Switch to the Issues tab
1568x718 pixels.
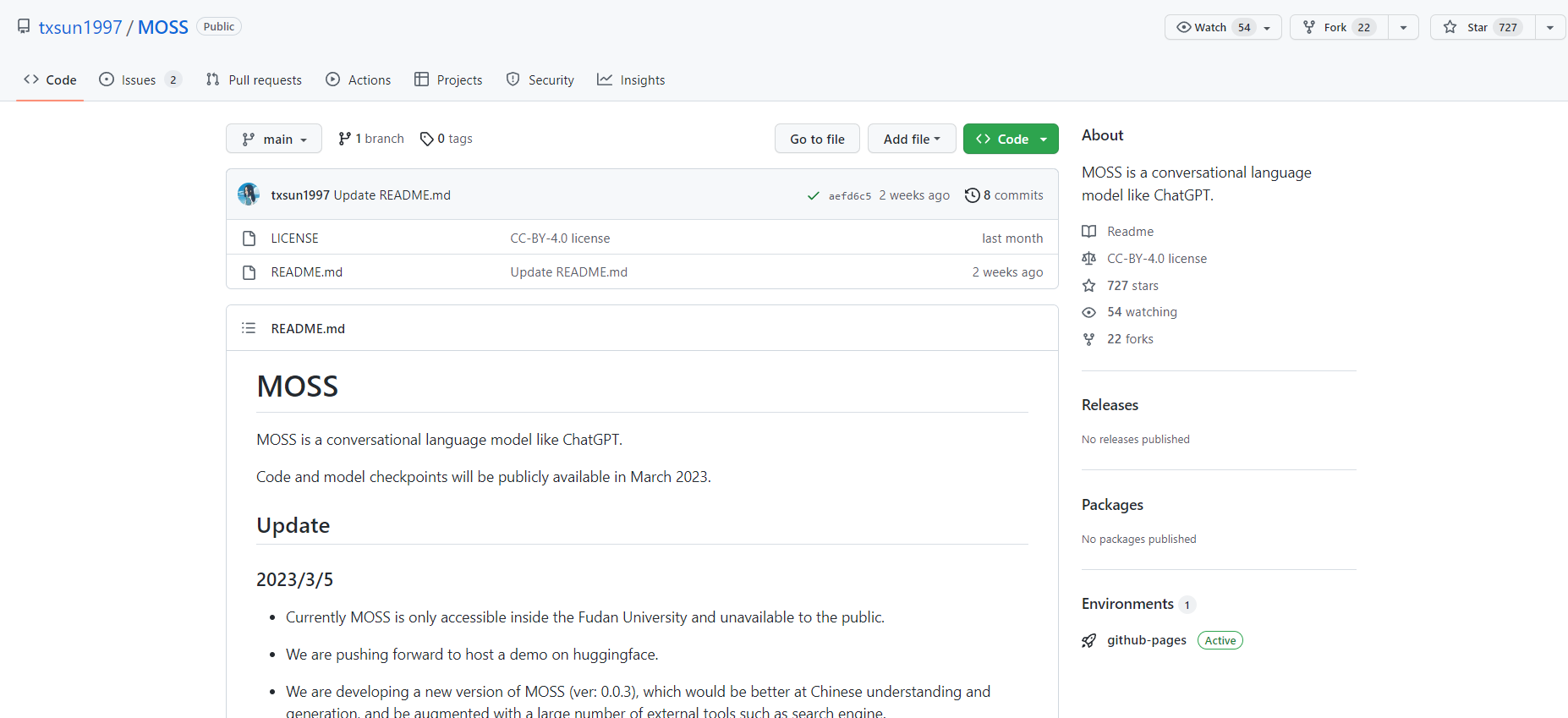point(140,79)
